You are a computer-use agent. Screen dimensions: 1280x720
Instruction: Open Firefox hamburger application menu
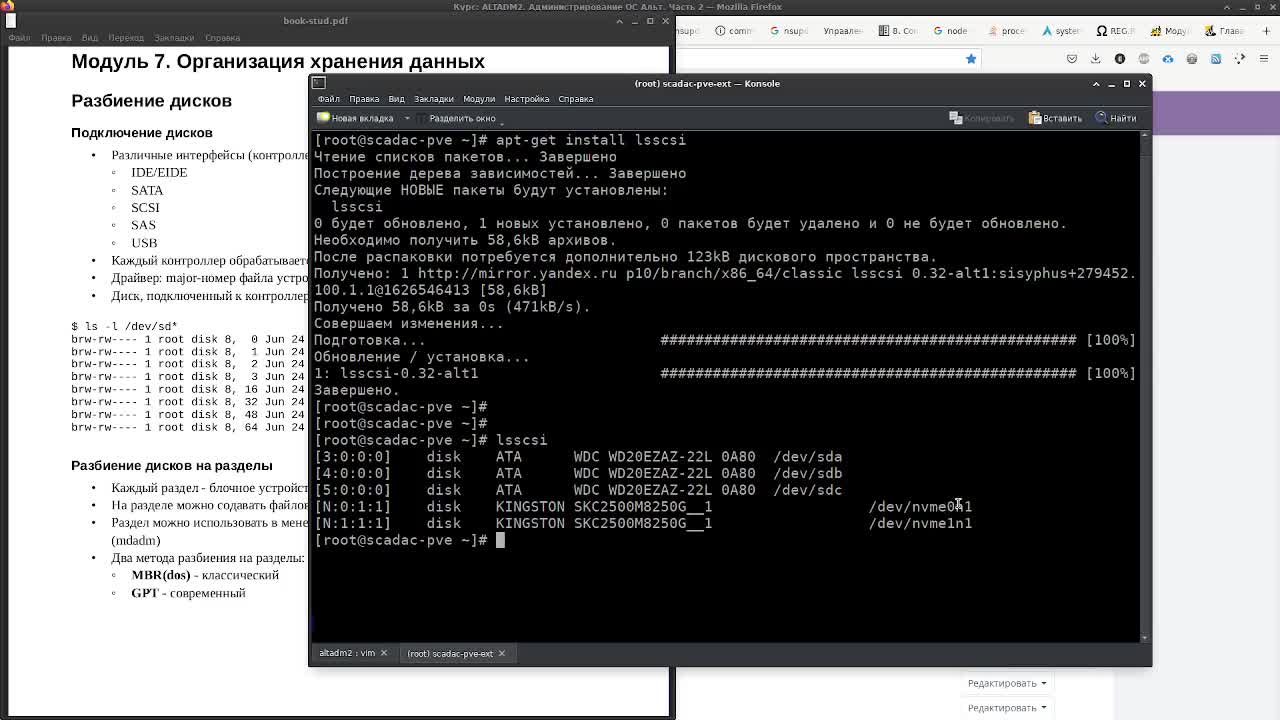(x=1264, y=59)
